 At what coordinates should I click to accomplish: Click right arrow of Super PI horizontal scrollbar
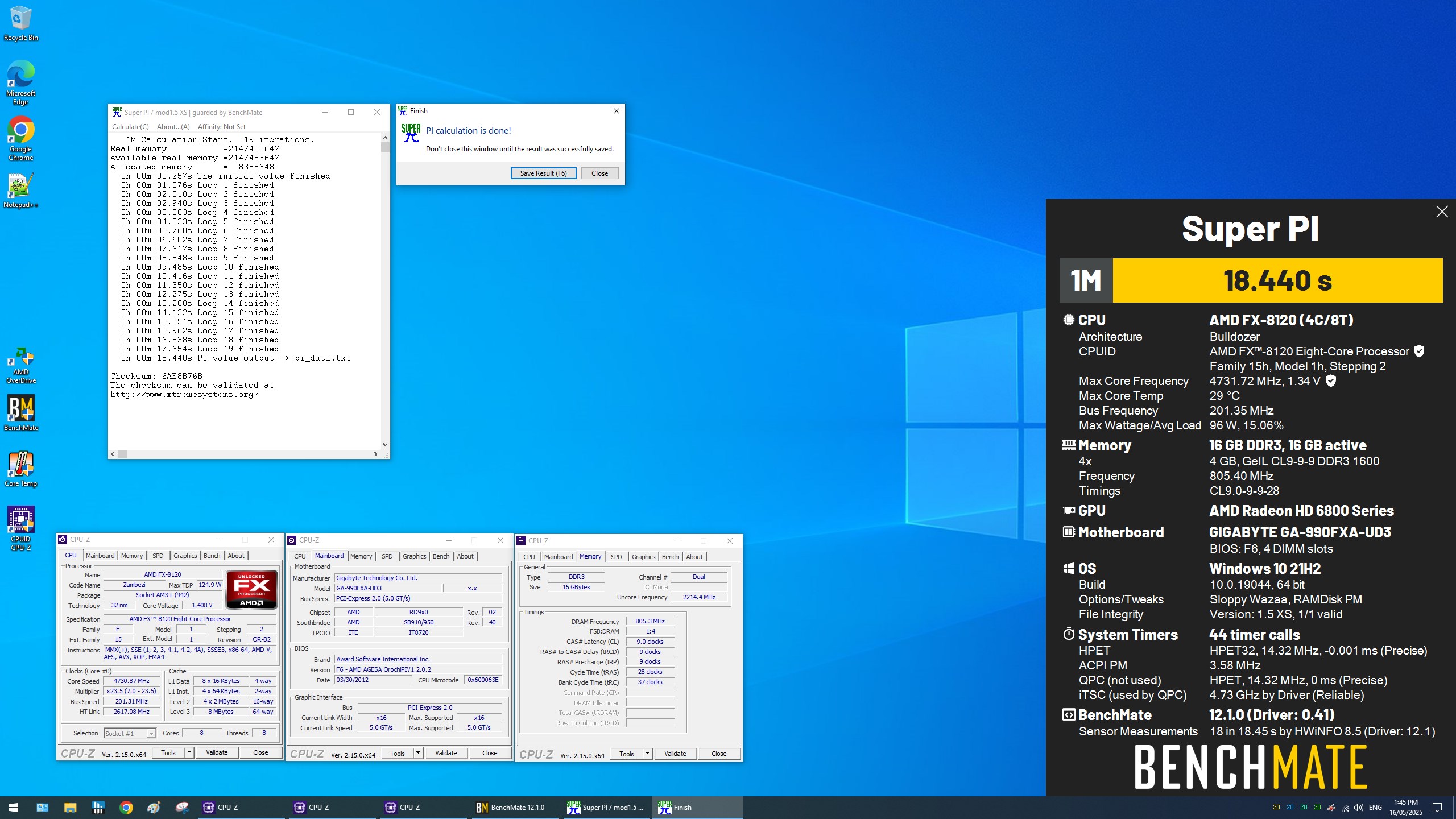coord(375,454)
